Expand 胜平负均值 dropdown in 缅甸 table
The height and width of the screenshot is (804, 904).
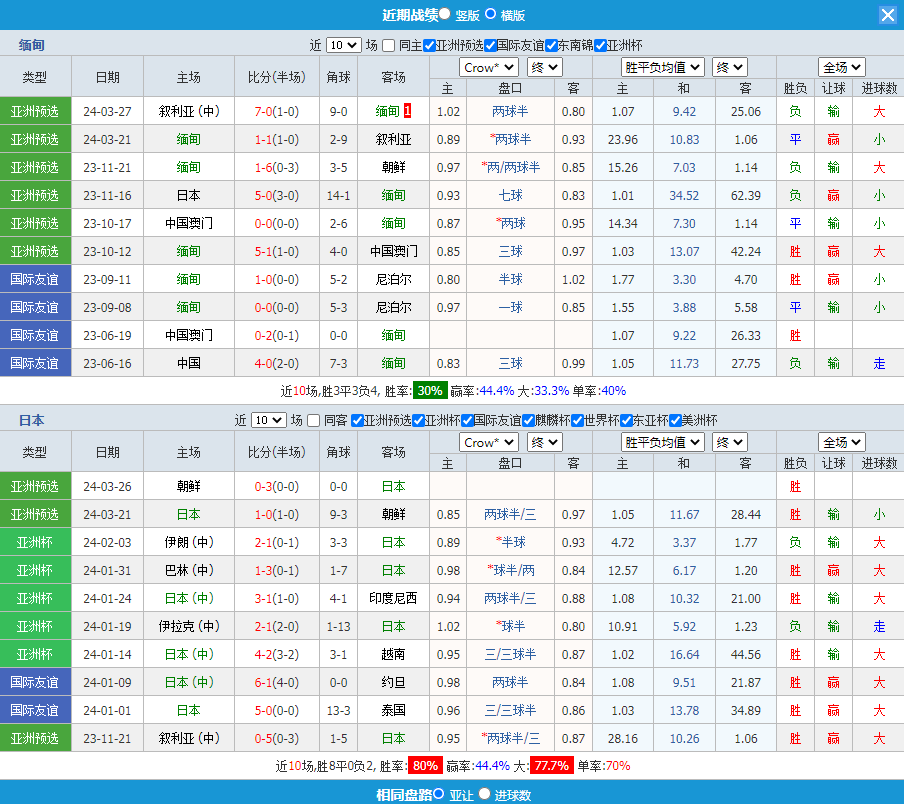click(663, 67)
